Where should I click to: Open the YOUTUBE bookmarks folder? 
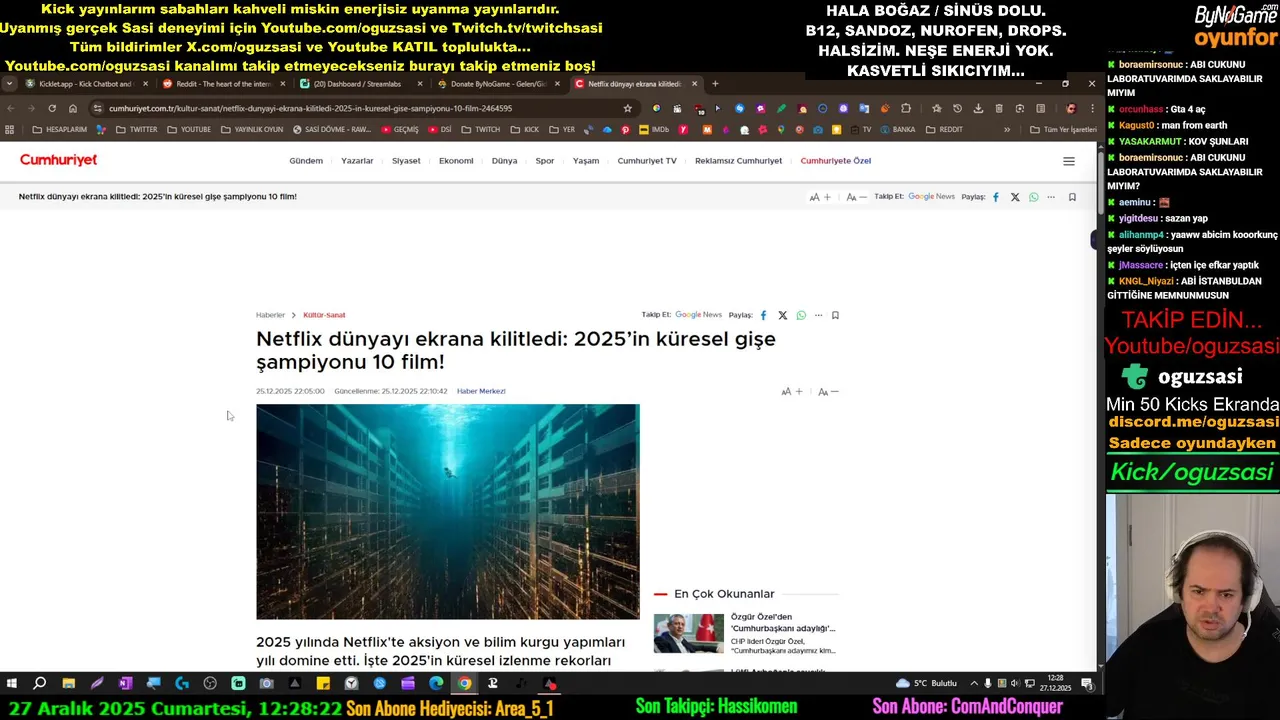(x=189, y=129)
